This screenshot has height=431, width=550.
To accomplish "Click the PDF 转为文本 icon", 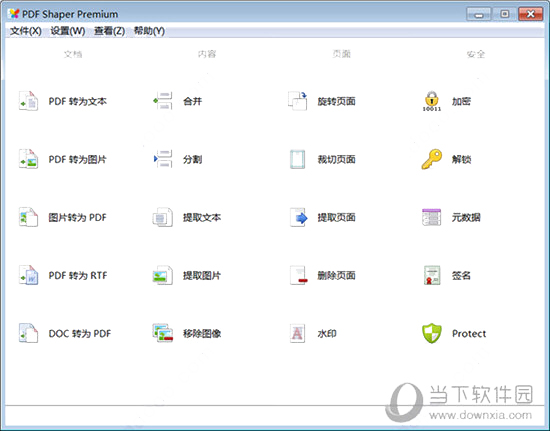I will [x=28, y=101].
